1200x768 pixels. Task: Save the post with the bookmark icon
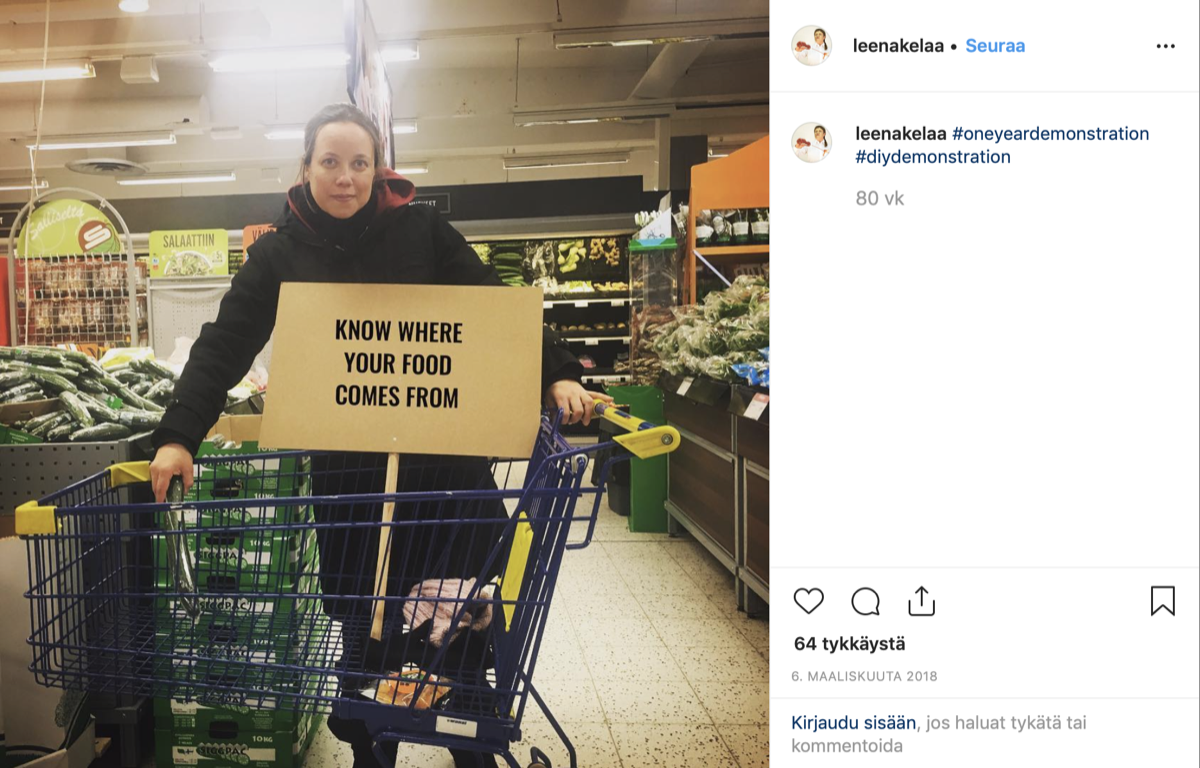[x=1162, y=601]
